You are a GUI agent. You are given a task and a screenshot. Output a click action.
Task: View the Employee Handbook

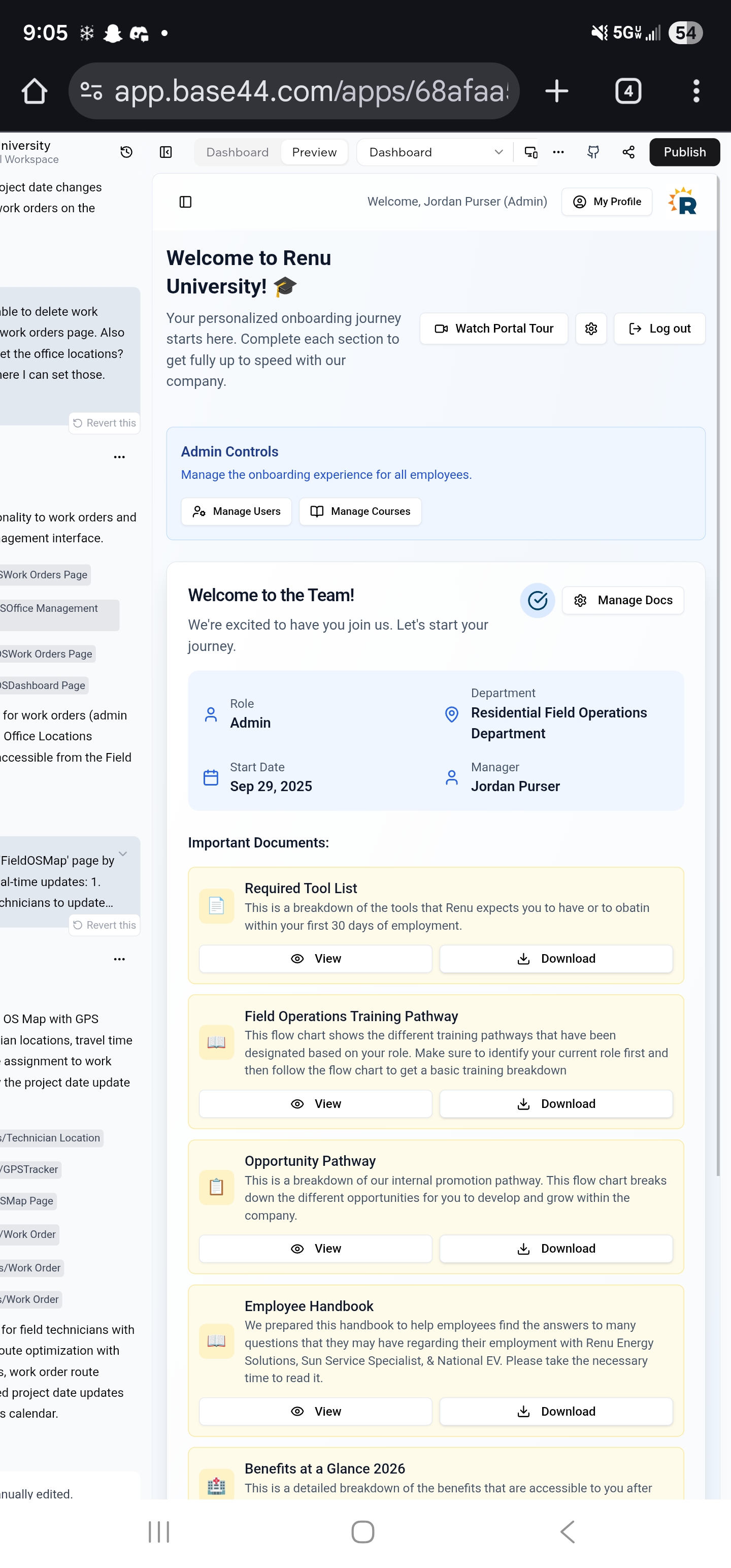pyautogui.click(x=316, y=1412)
